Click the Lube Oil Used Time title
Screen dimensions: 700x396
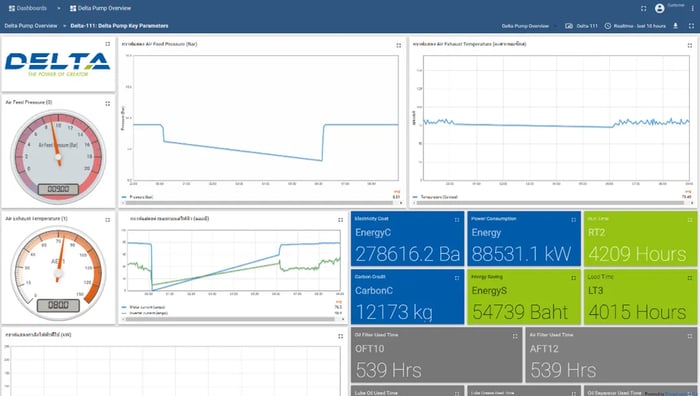pos(376,393)
